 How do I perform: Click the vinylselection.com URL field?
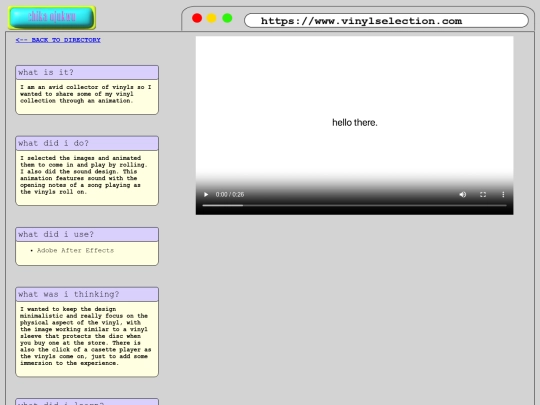coord(386,21)
